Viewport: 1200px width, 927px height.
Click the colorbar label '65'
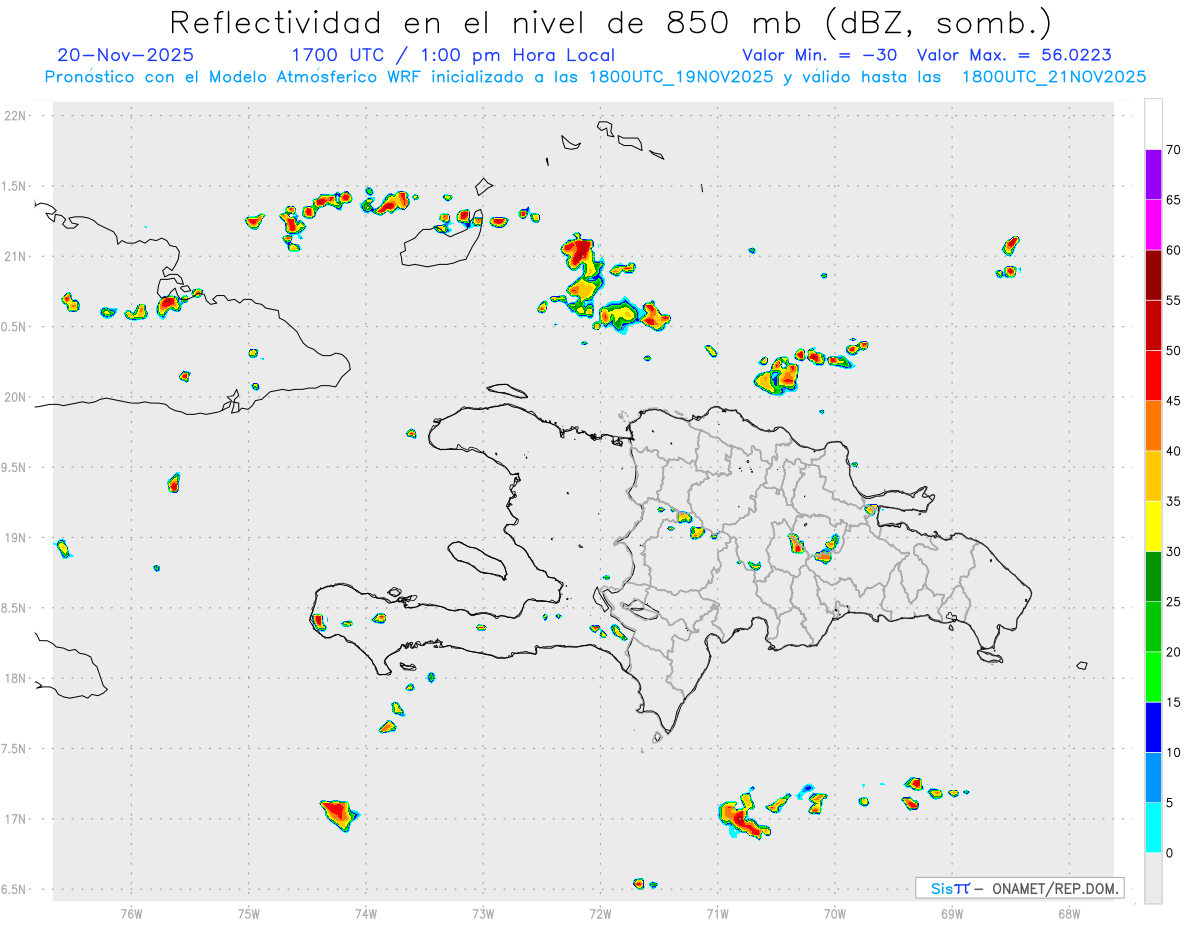coord(1174,200)
